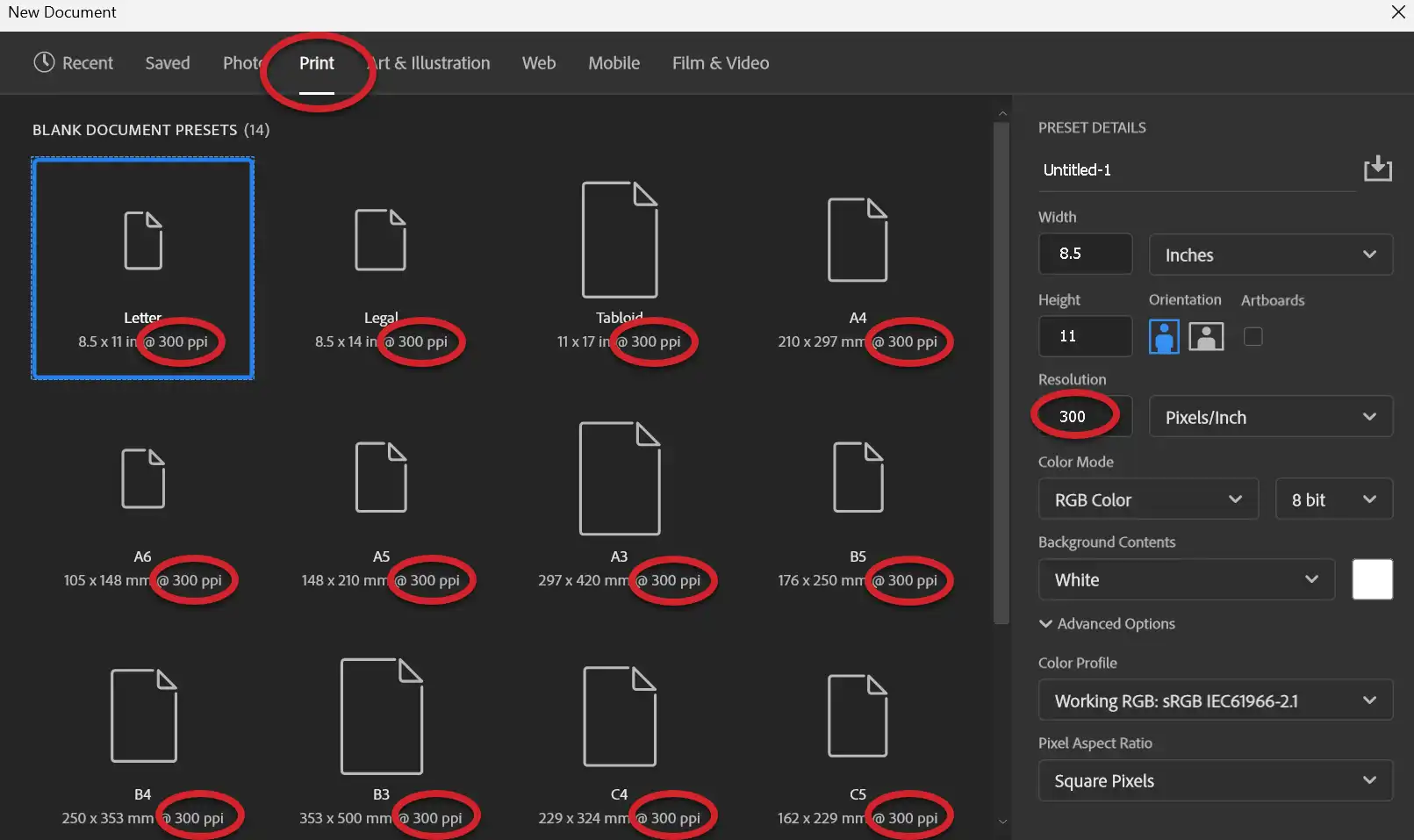Open the RGB Color mode dropdown
Viewport: 1414px width, 840px height.
pyautogui.click(x=1148, y=499)
